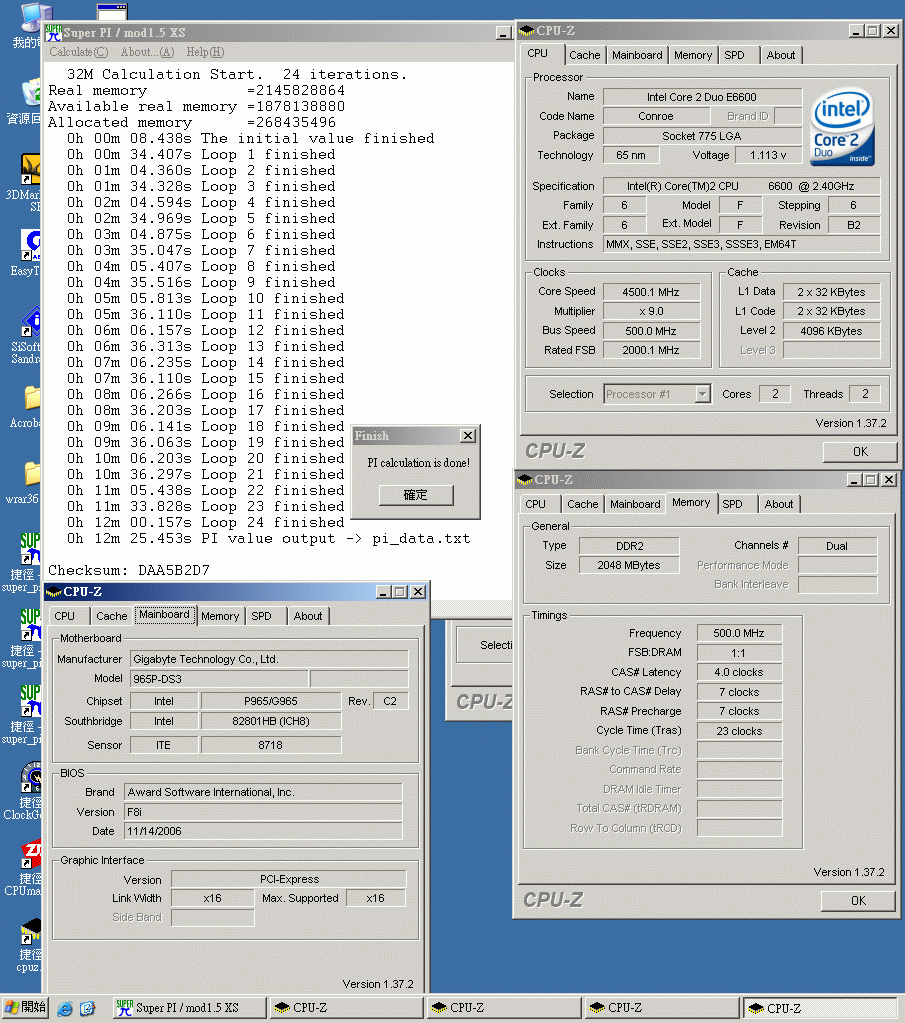Click the Memory Frequency 500.0 MHz field
The width and height of the screenshot is (905, 1023).
click(739, 633)
